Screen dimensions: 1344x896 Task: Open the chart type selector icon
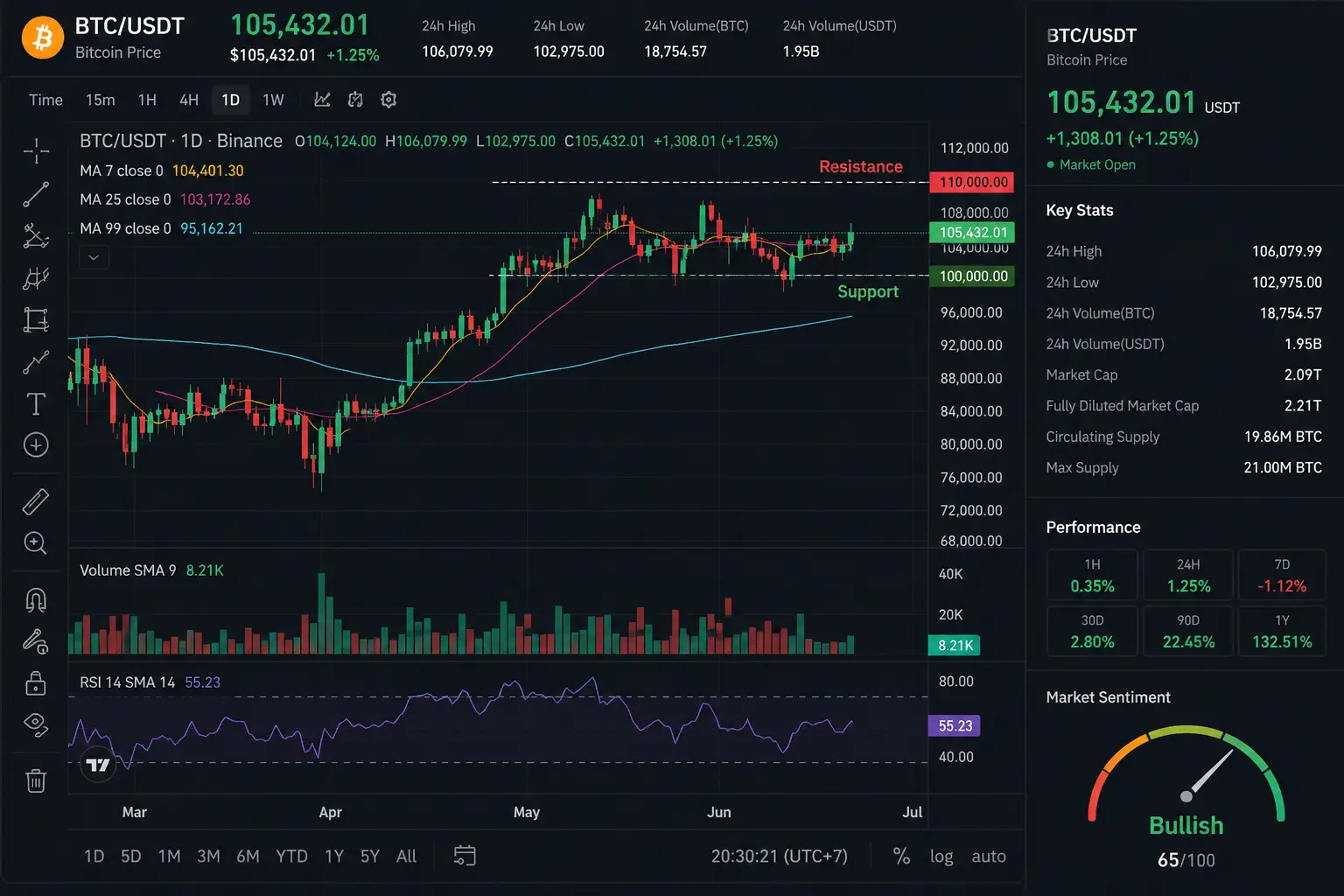[x=322, y=100]
